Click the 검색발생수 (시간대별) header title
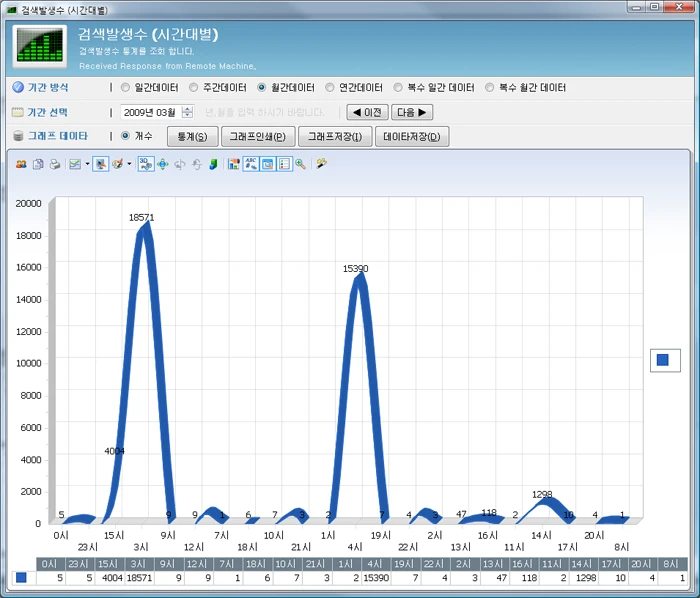Image resolution: width=700 pixels, height=598 pixels. click(x=148, y=34)
